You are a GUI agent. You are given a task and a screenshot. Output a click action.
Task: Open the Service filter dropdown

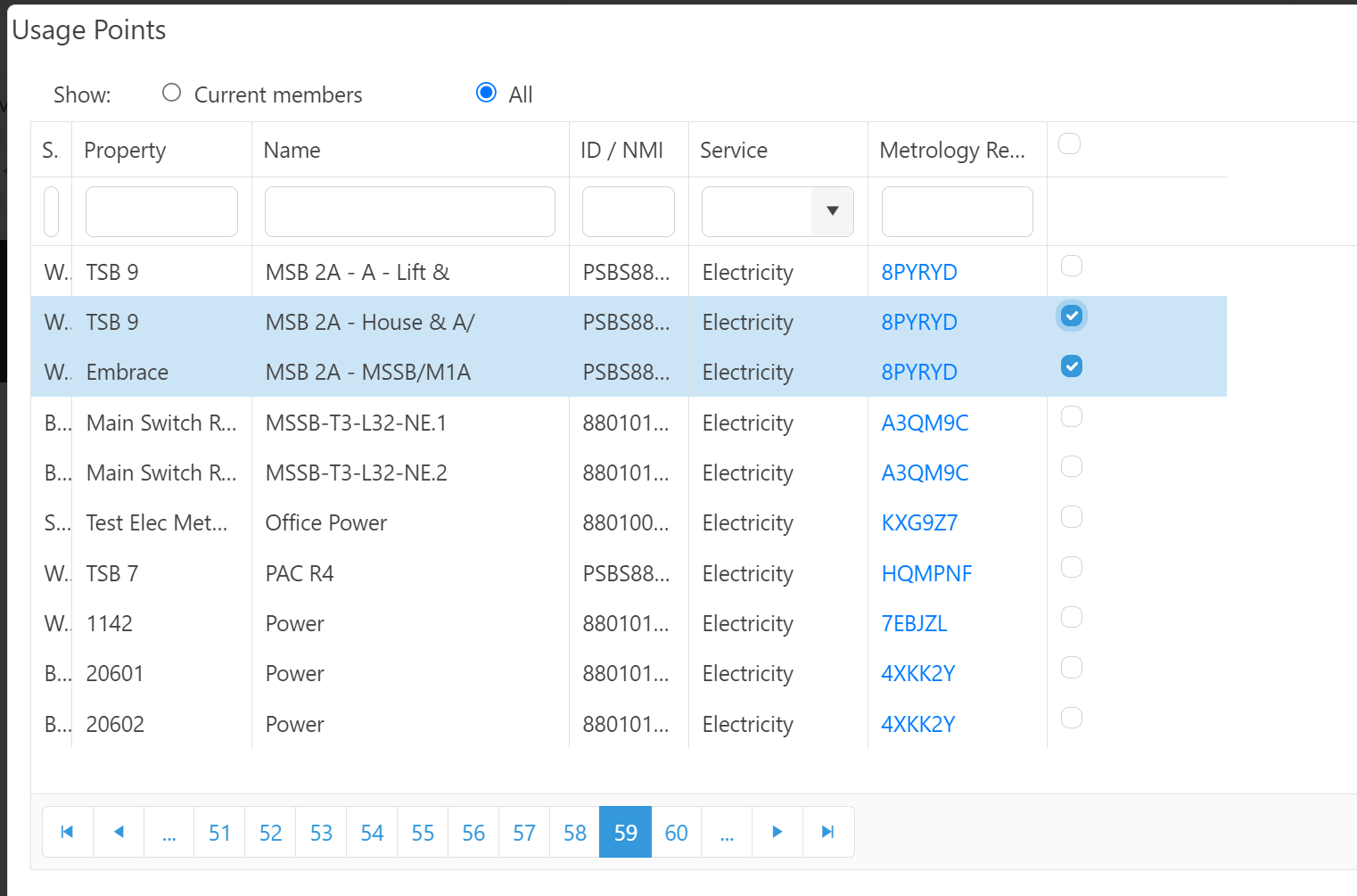tap(832, 211)
